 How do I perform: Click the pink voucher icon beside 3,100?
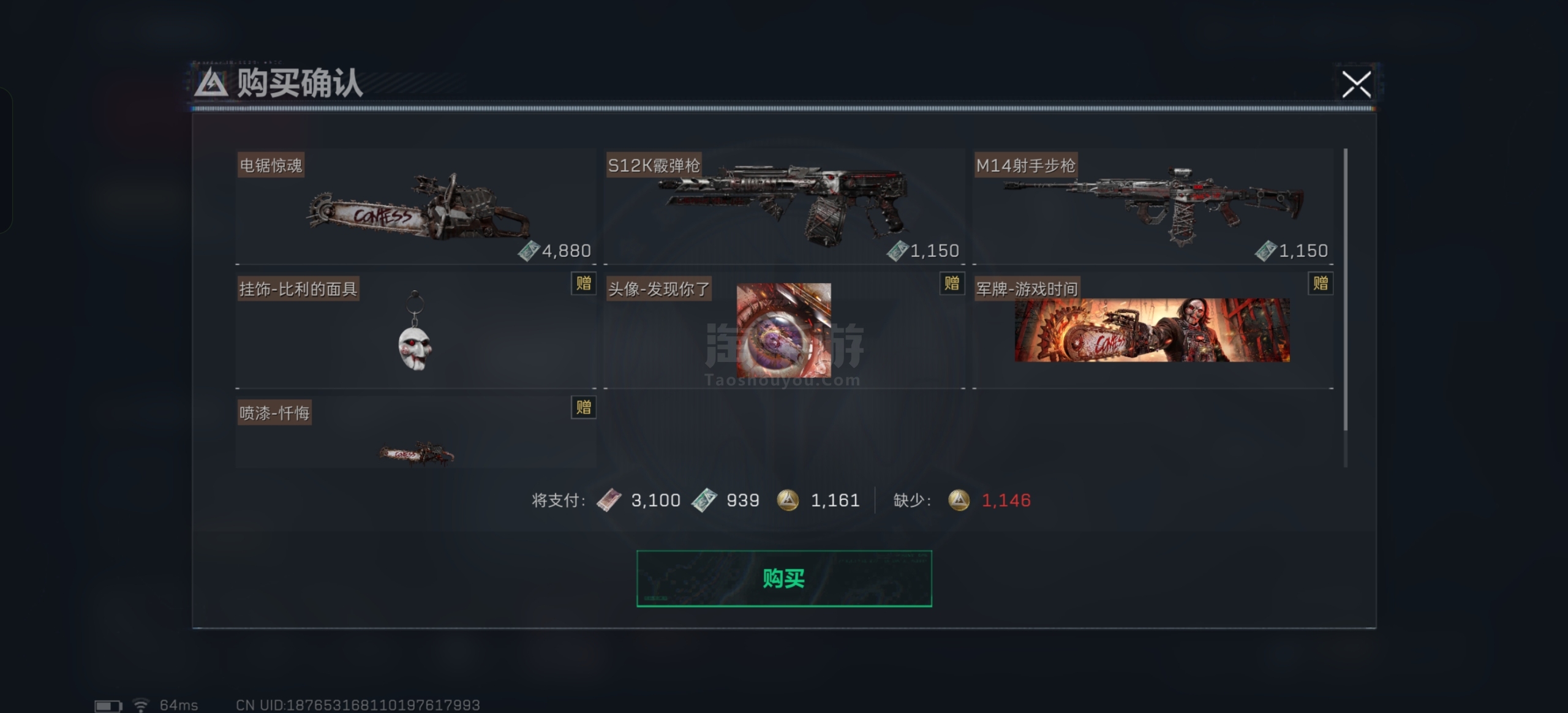tap(609, 500)
